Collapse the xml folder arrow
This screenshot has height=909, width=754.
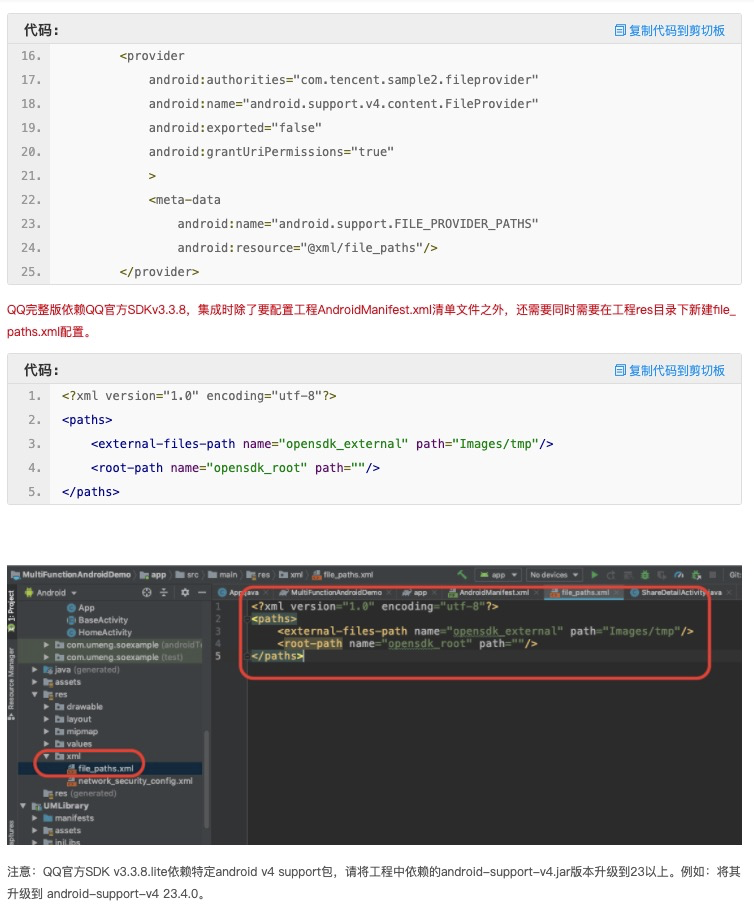(x=46, y=756)
